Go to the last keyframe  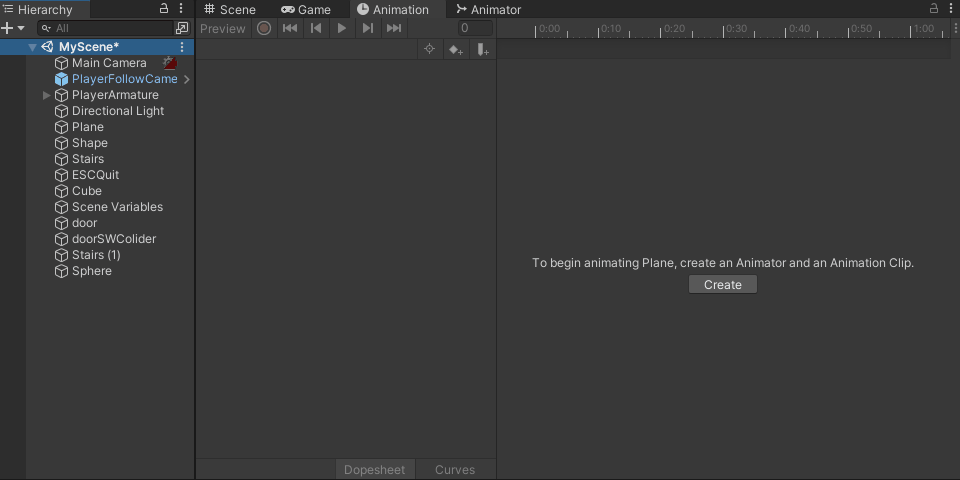pos(394,28)
